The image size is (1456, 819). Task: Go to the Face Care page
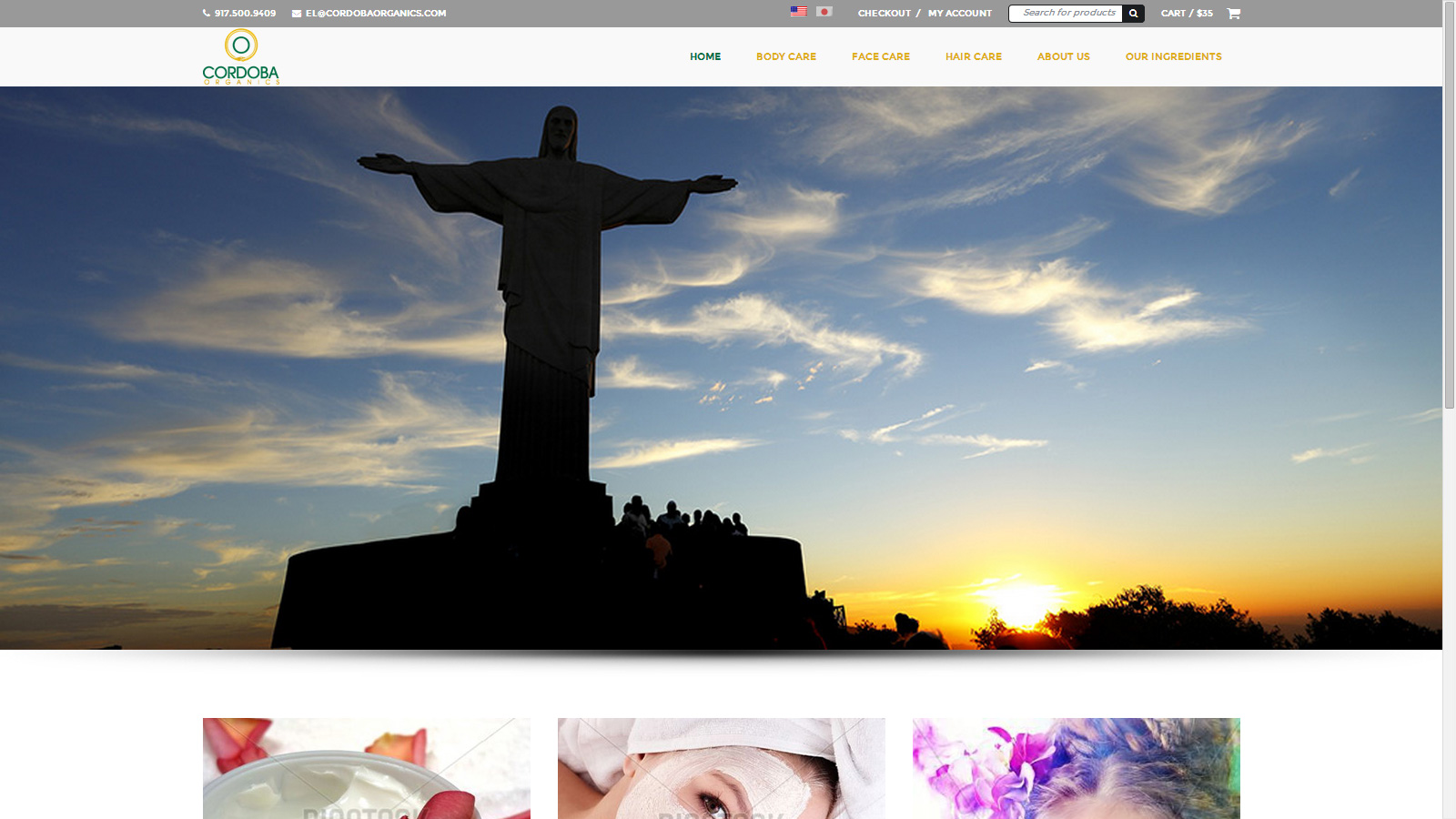point(881,56)
